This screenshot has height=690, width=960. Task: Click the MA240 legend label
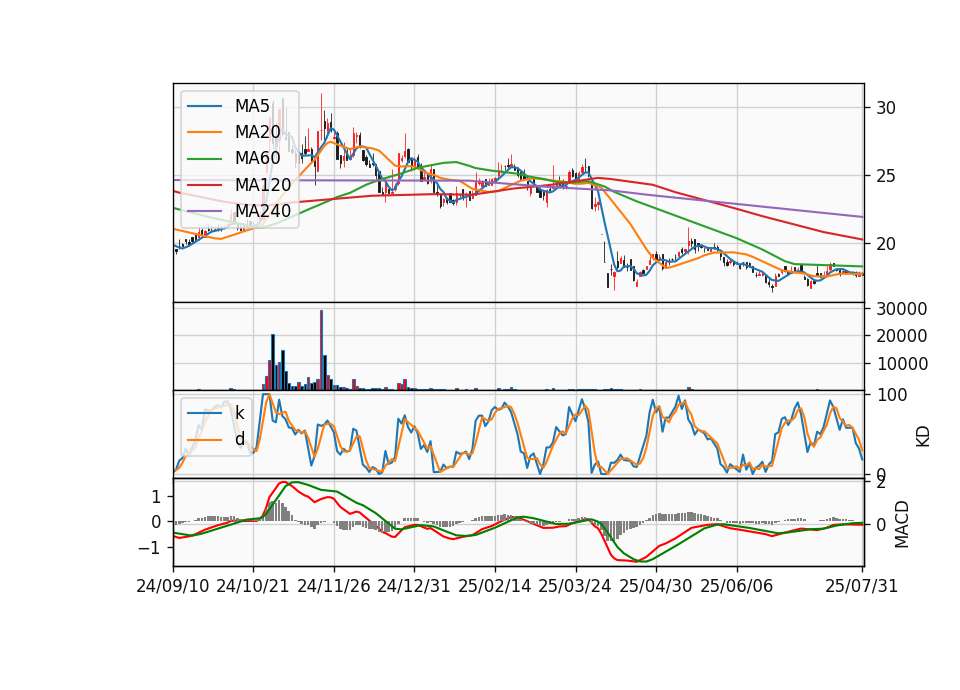[x=263, y=211]
